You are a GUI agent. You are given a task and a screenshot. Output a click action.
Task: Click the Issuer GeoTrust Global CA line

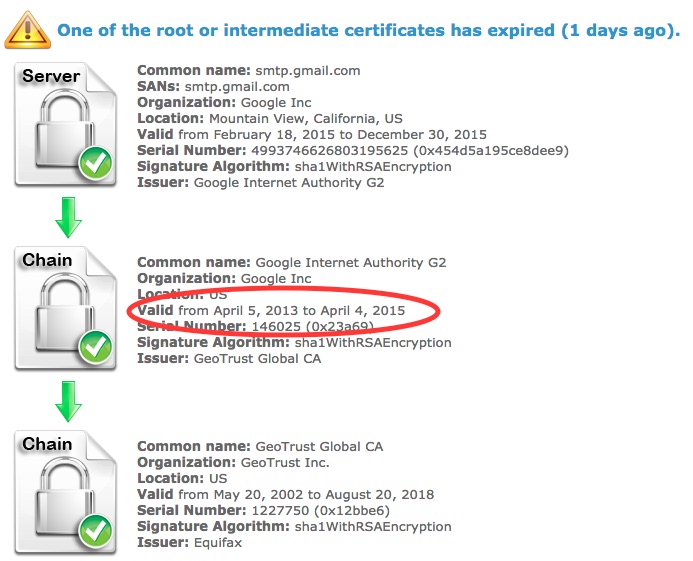[x=229, y=359]
